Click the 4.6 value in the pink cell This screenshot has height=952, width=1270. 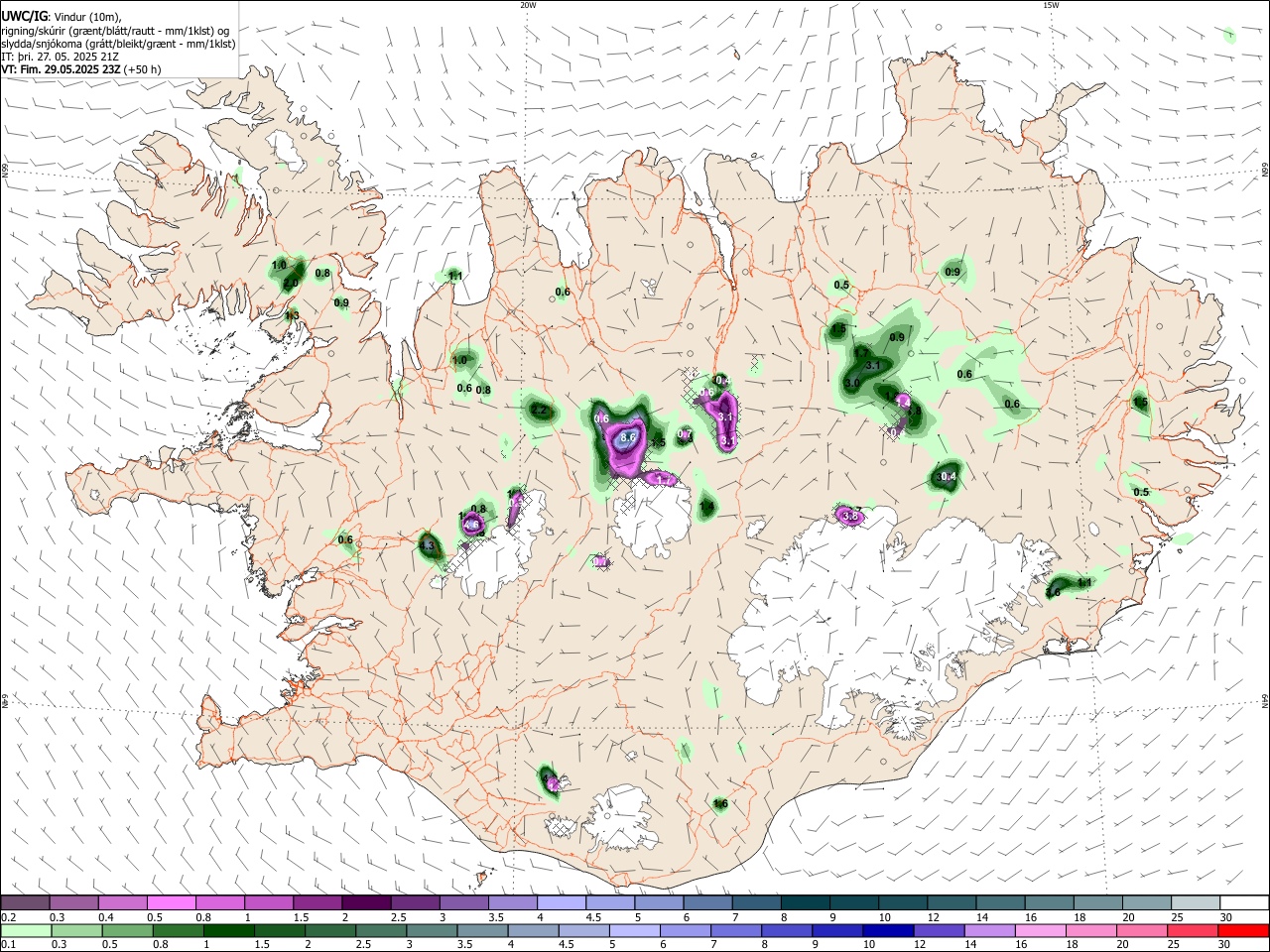click(x=472, y=524)
